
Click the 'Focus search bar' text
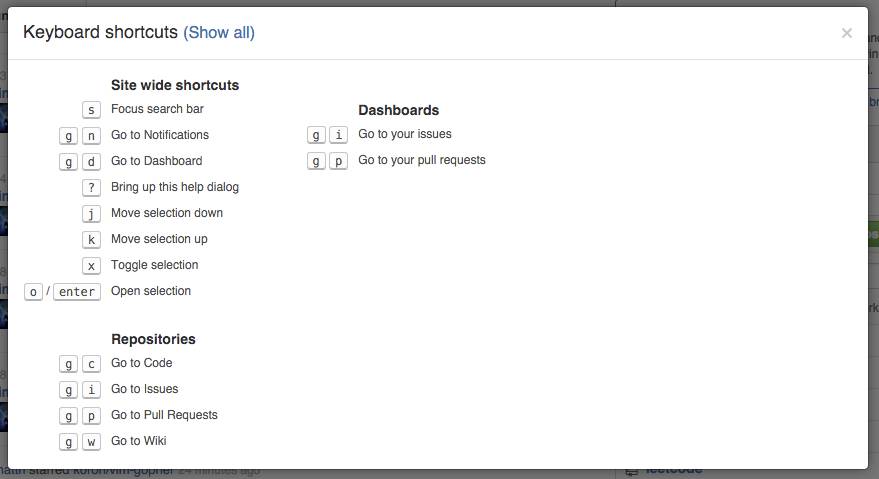pyautogui.click(x=157, y=109)
